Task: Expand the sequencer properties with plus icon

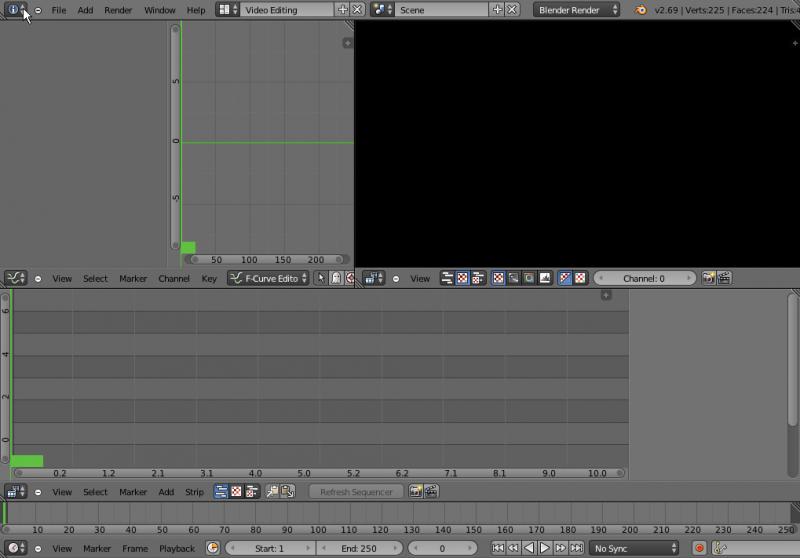Action: tap(606, 295)
